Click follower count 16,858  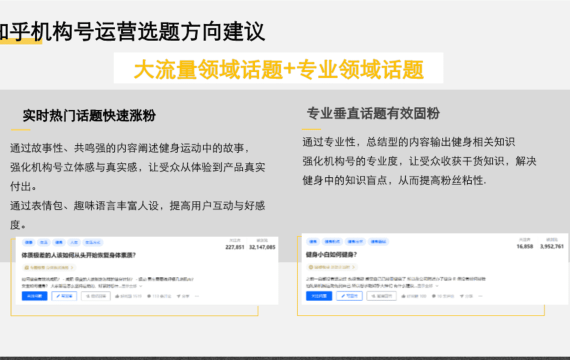tap(525, 247)
